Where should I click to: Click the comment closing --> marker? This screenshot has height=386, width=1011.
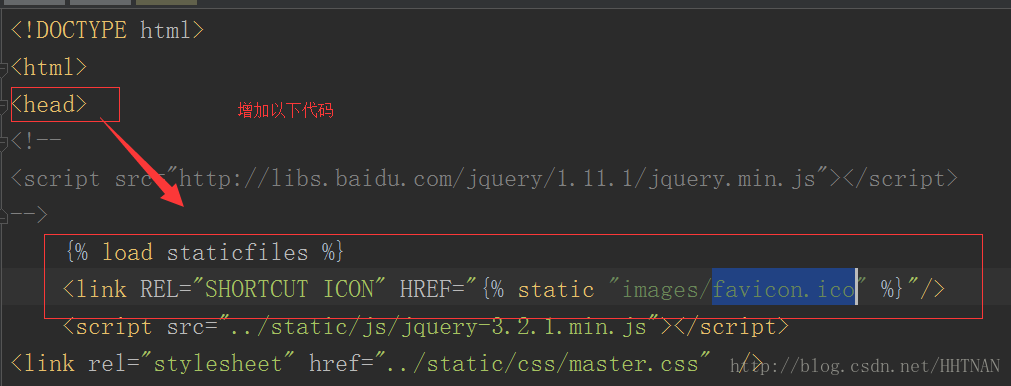(x=30, y=215)
